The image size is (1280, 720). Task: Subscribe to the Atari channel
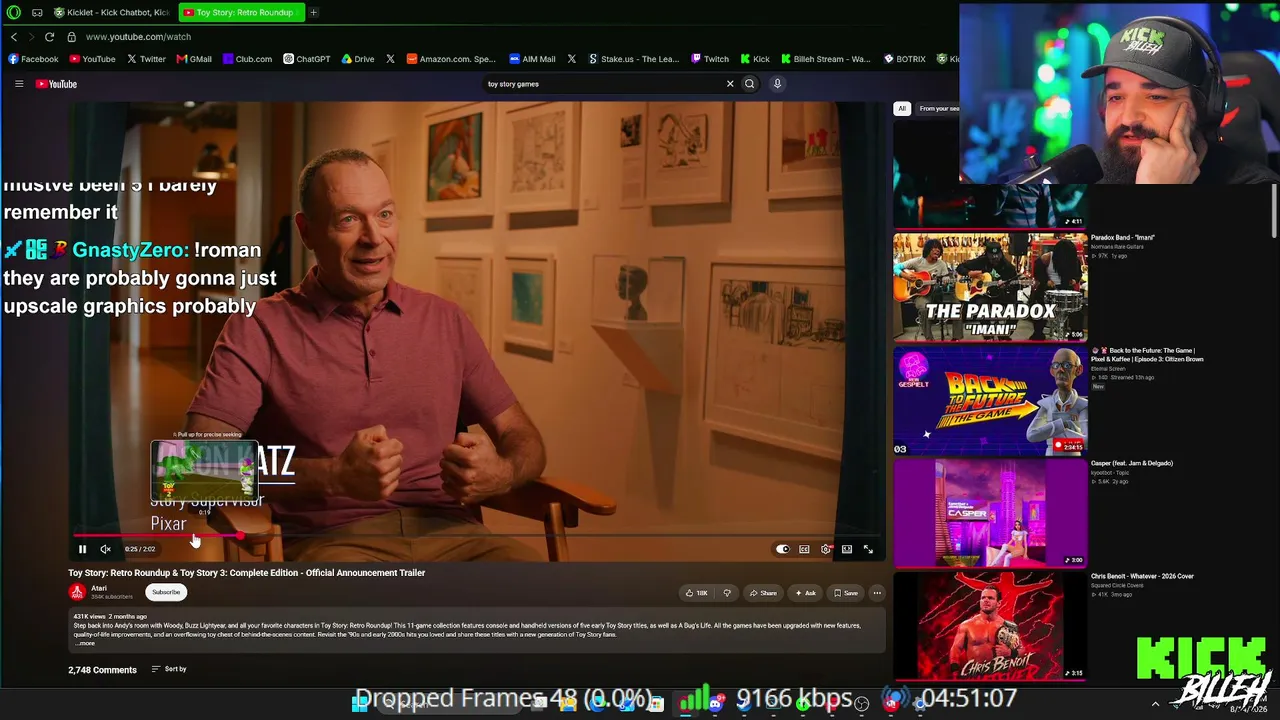pyautogui.click(x=166, y=592)
